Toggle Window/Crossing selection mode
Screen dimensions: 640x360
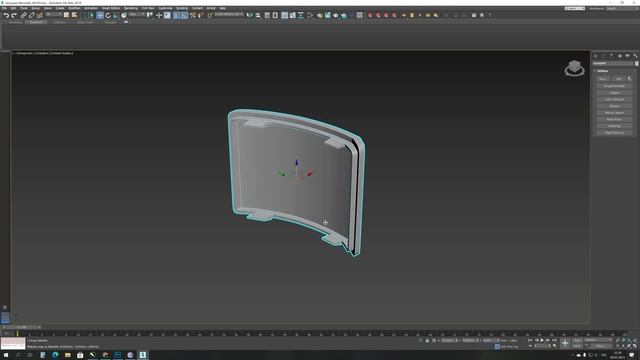click(x=91, y=15)
